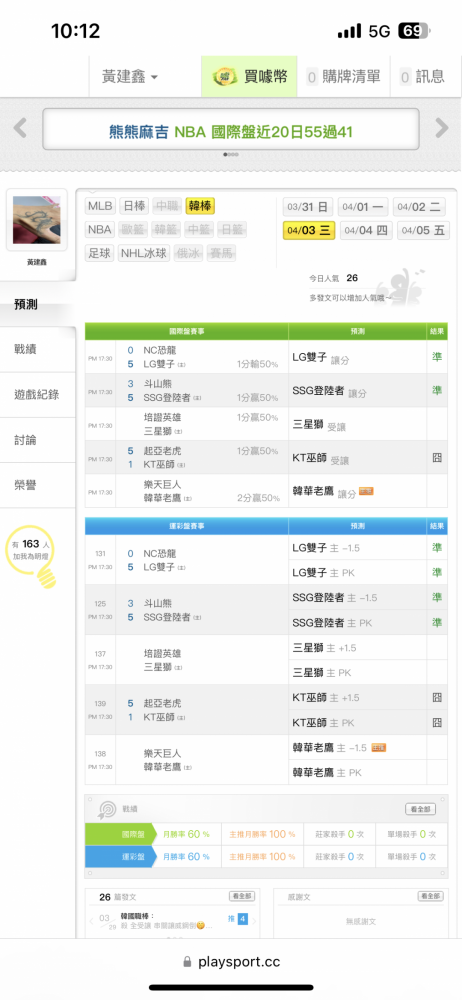
Task: Click 看全部 button in 戰績 section
Action: coord(421,809)
